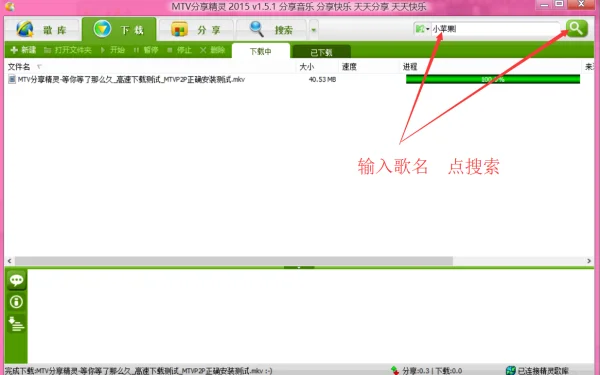Image resolution: width=600 pixels, height=375 pixels.
Task: Sort by 速度 speed column header
Action: tap(349, 67)
